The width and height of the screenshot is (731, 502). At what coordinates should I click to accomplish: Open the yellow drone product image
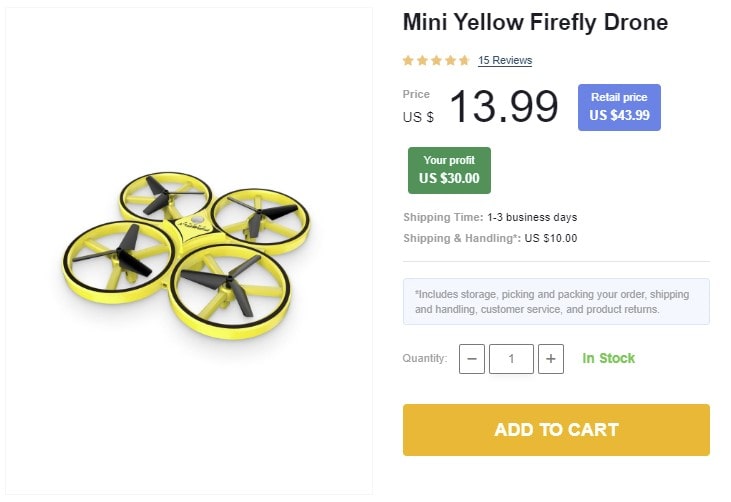pos(189,252)
